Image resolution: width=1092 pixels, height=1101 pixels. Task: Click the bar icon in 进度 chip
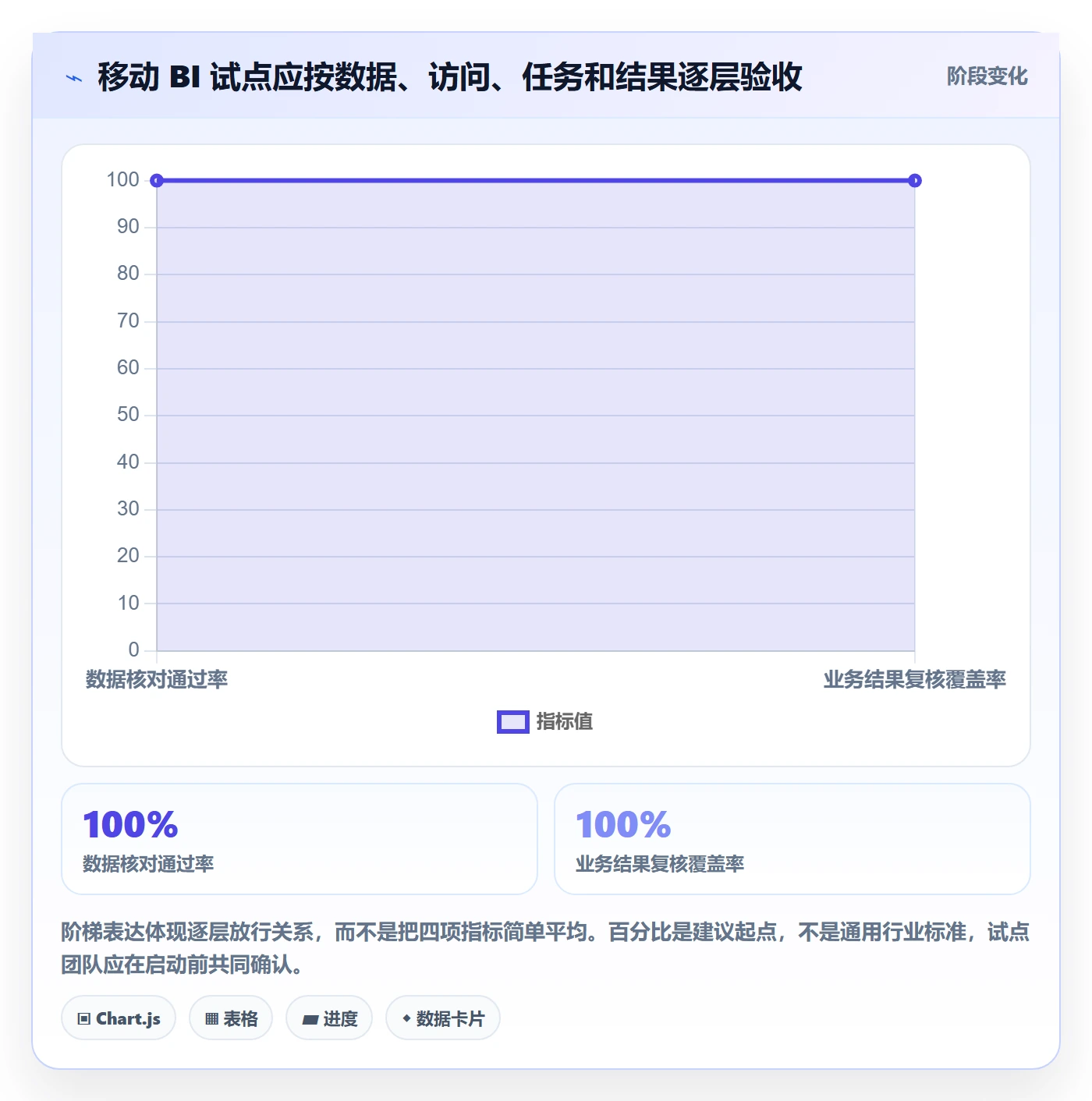point(310,1019)
